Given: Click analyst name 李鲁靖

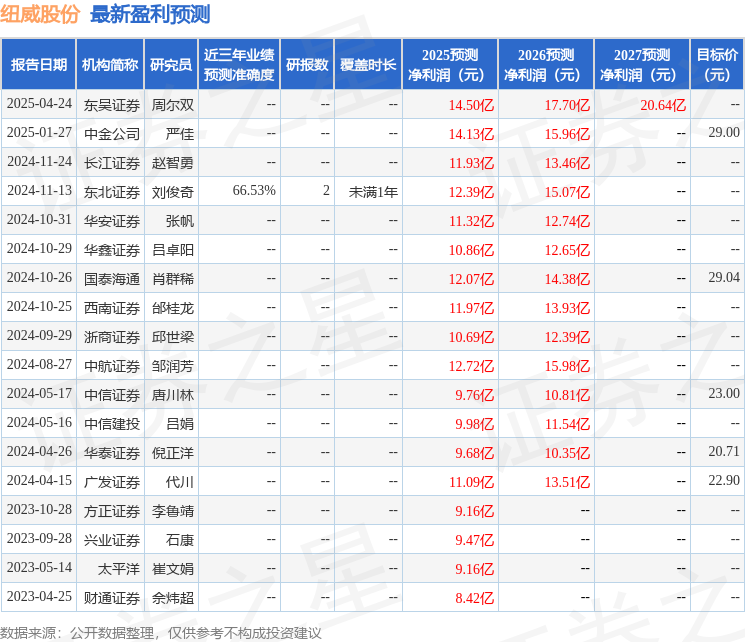Looking at the screenshot, I should (x=173, y=511).
